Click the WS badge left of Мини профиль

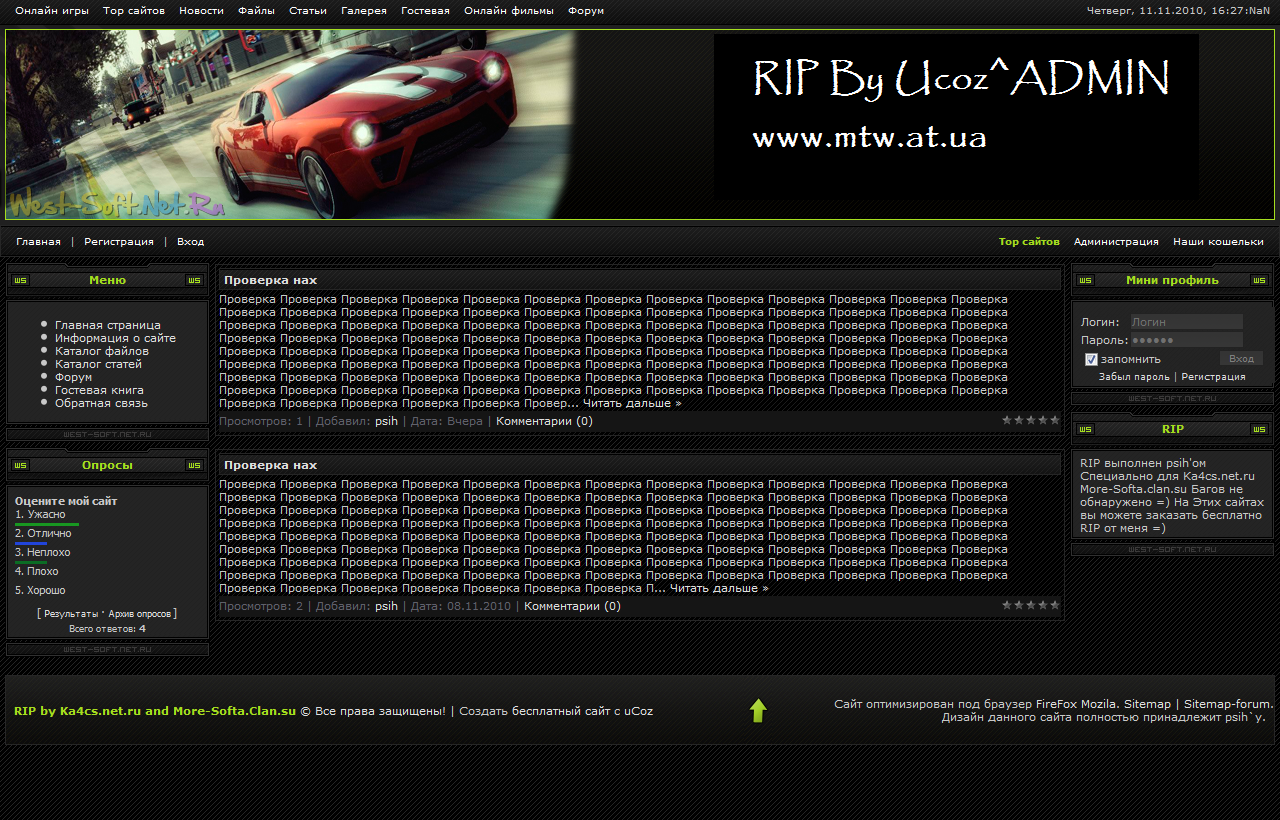coord(1085,280)
